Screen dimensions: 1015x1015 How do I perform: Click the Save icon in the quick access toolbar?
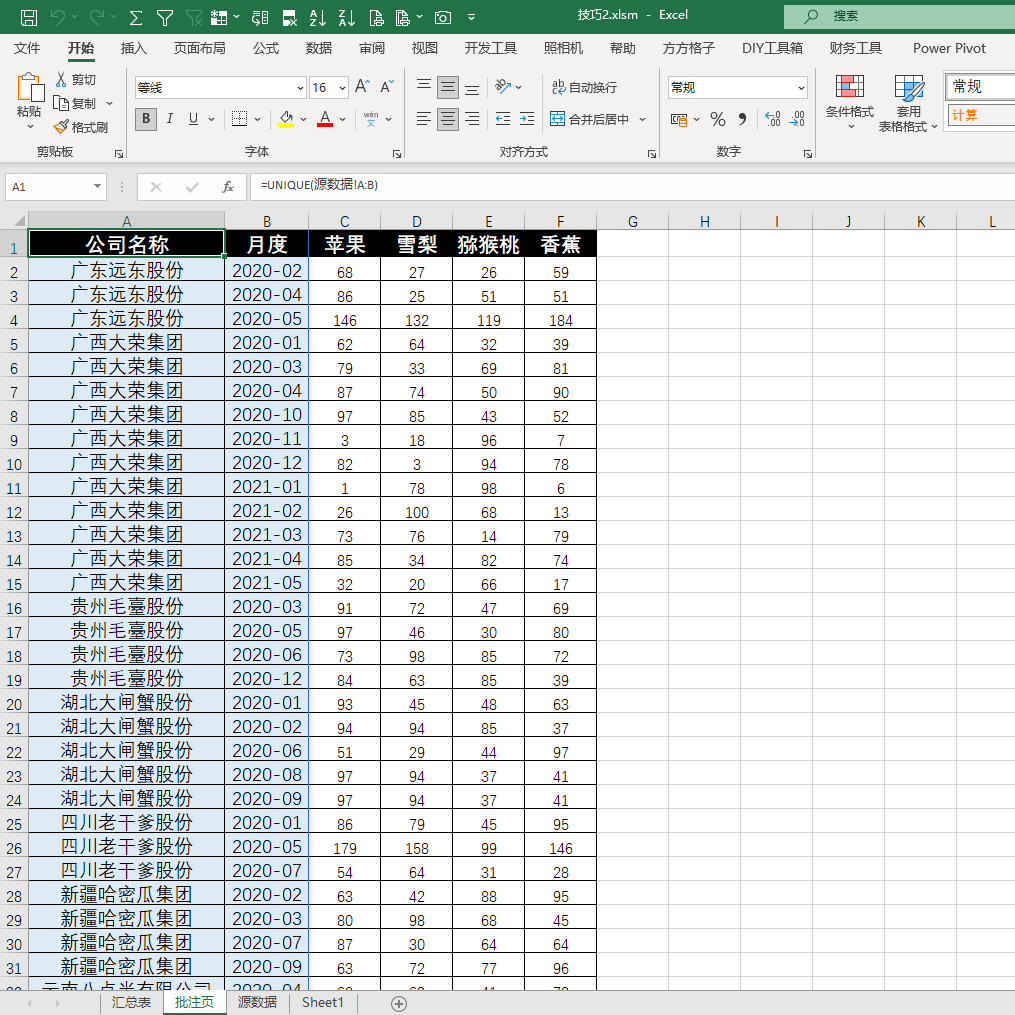(x=28, y=17)
